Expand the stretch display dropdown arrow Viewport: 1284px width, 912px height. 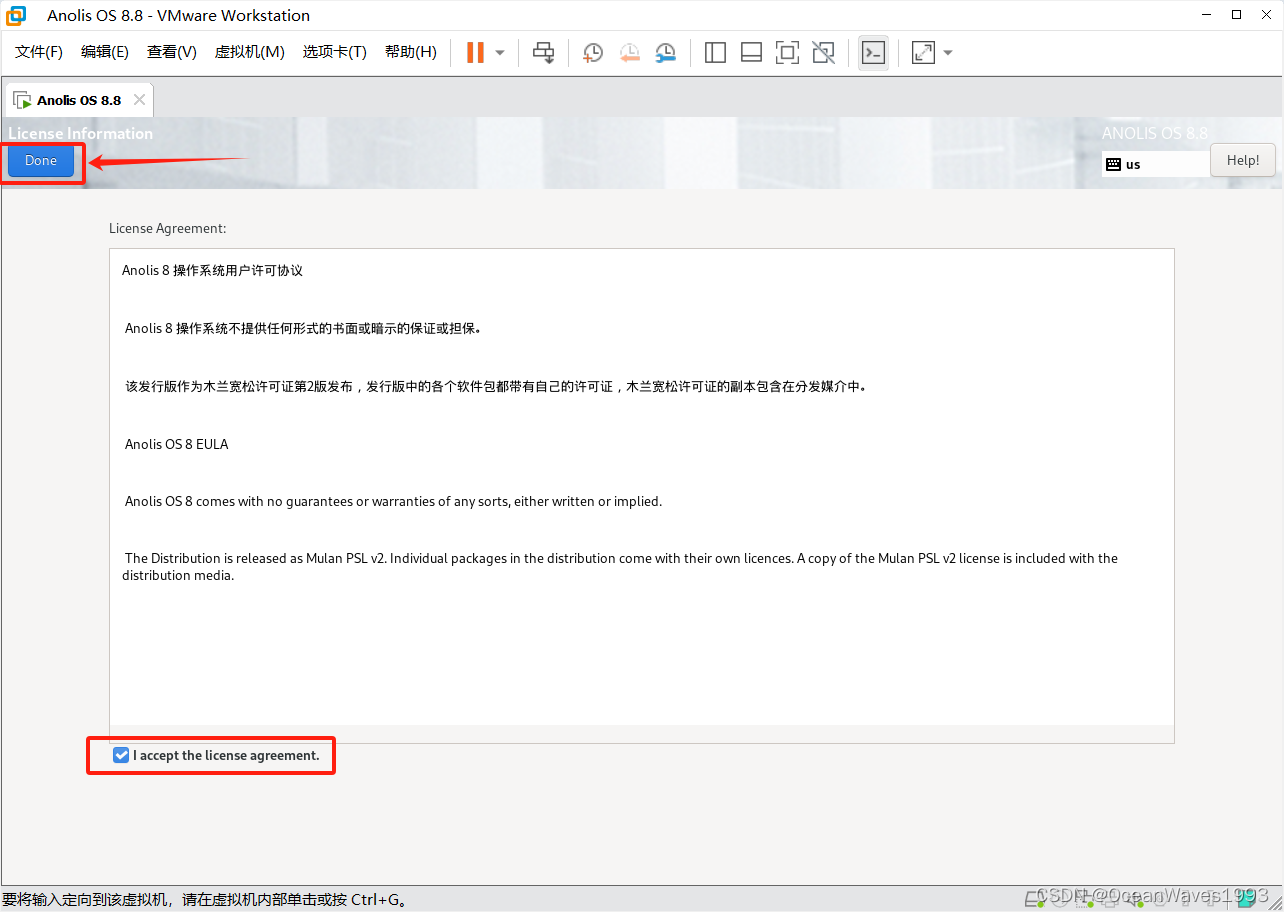tap(948, 52)
